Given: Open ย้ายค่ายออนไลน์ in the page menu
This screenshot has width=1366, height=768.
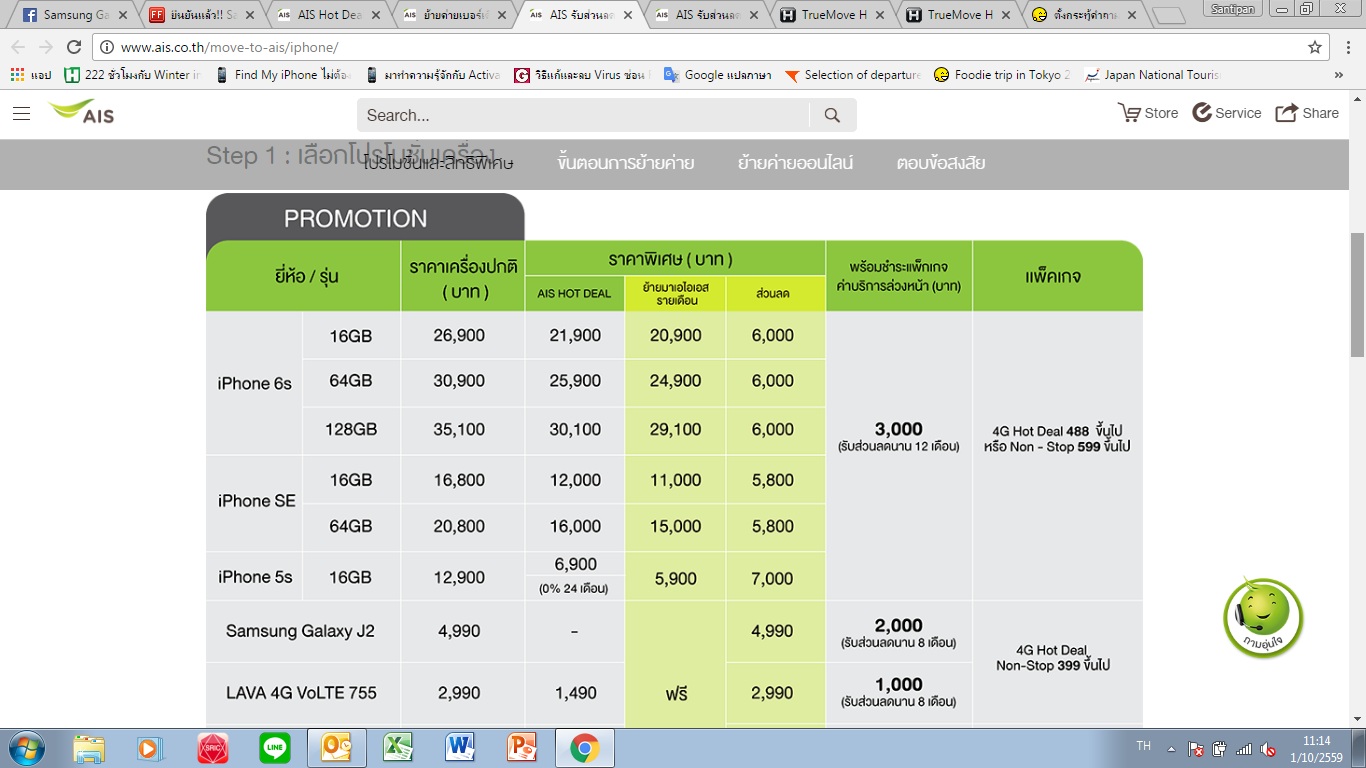Looking at the screenshot, I should click(795, 163).
